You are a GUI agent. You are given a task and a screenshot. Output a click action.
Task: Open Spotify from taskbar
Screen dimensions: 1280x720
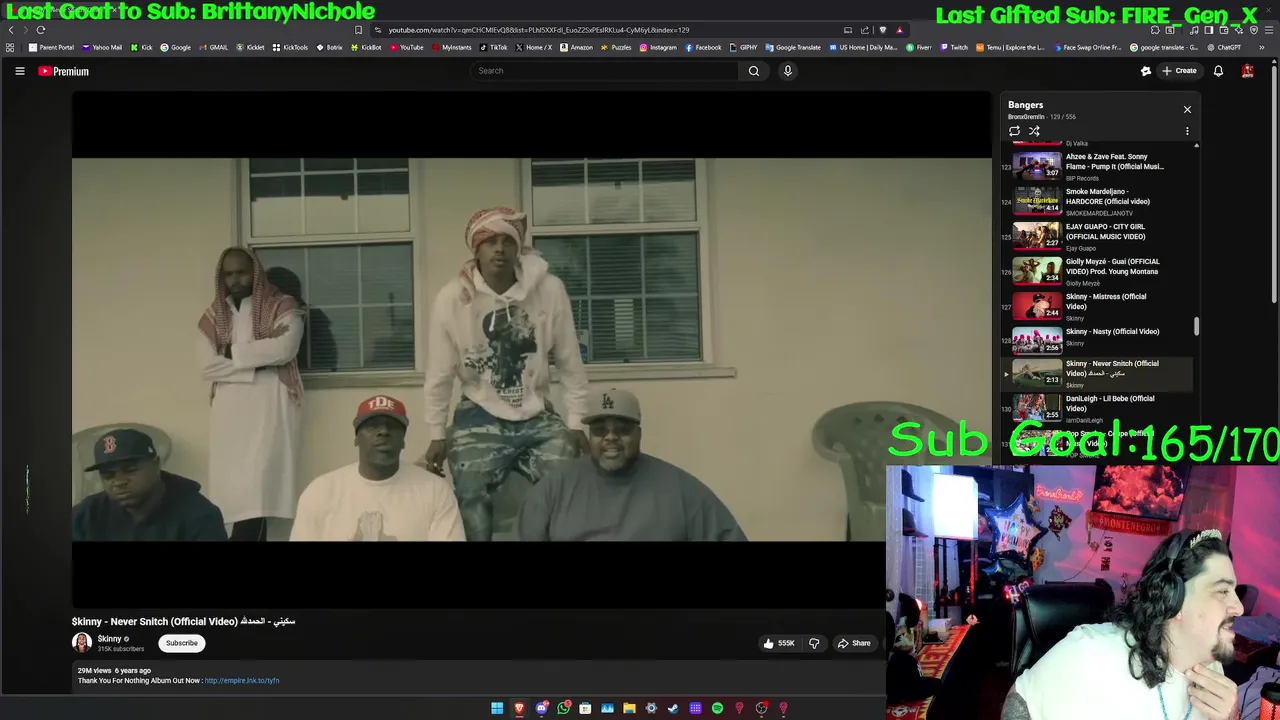pyautogui.click(x=717, y=708)
